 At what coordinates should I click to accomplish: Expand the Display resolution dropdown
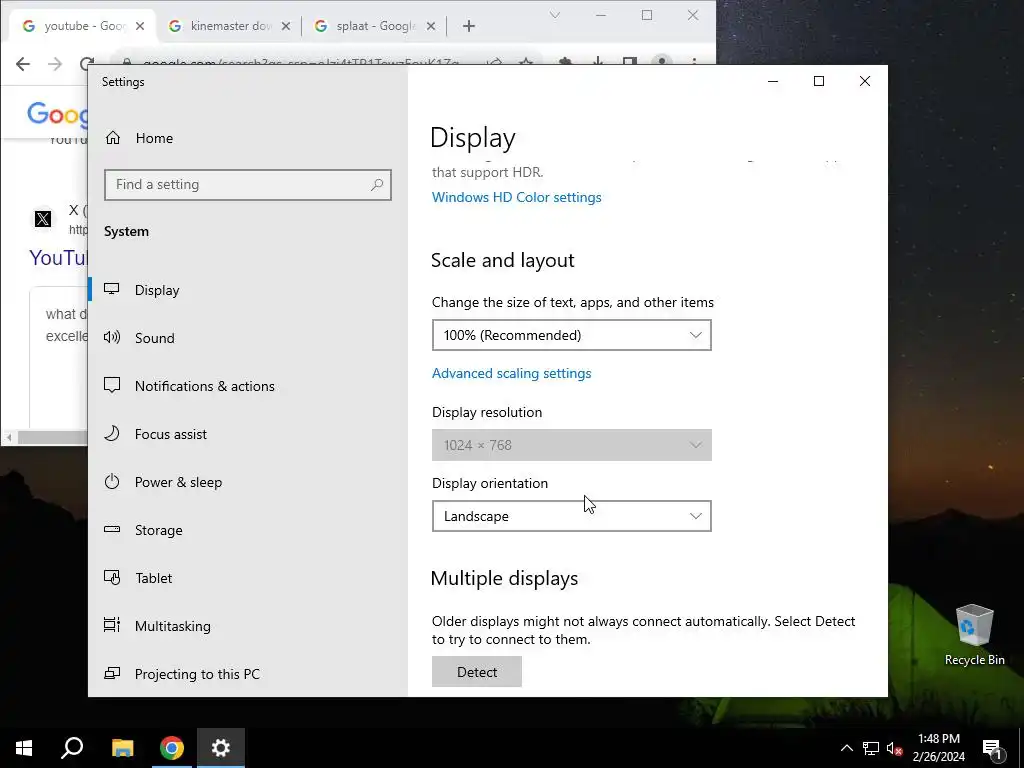[x=571, y=445]
